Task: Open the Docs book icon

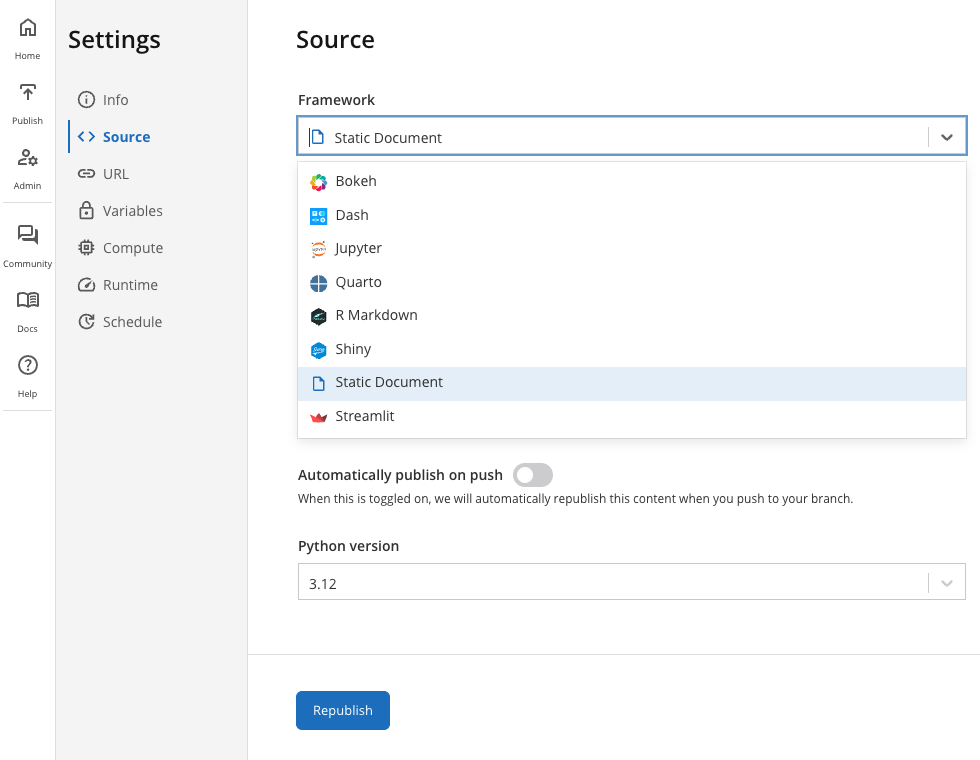Action: (28, 301)
